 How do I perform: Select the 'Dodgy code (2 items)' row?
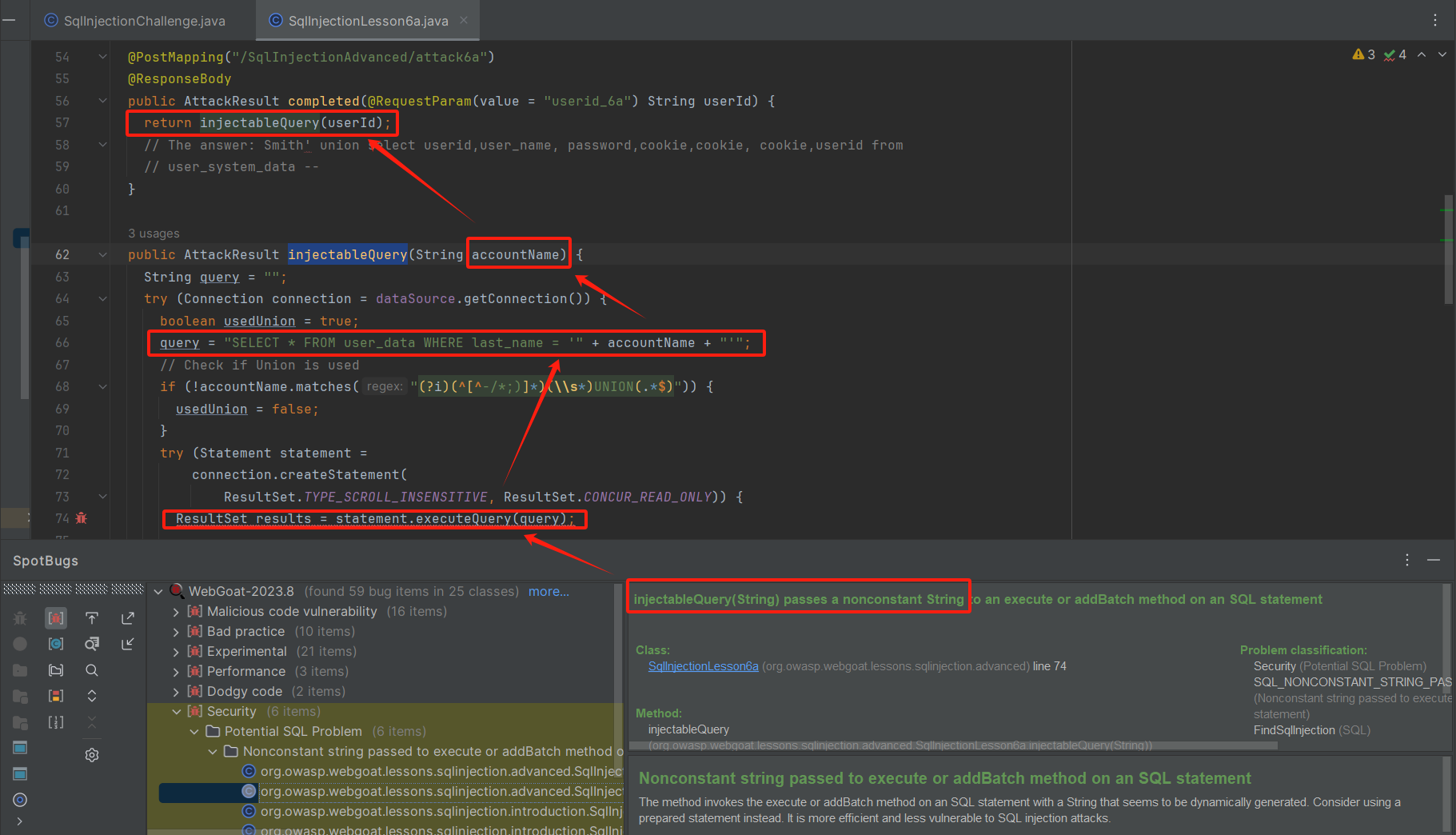pyautogui.click(x=266, y=691)
